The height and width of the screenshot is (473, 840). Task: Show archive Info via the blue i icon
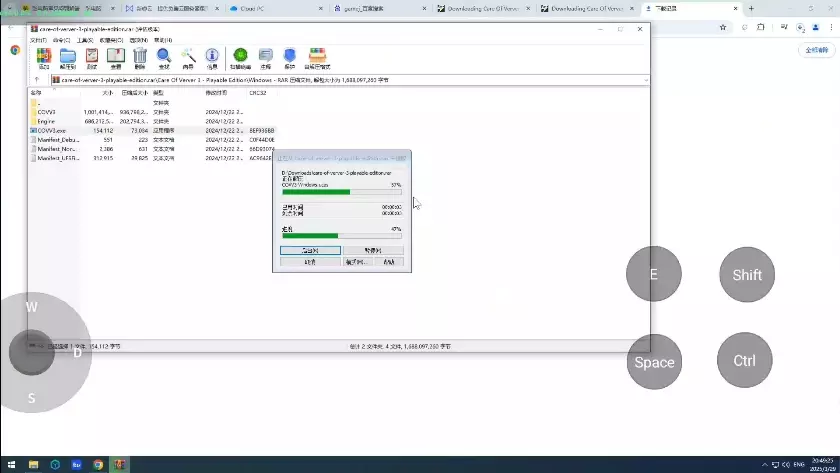click(212, 58)
